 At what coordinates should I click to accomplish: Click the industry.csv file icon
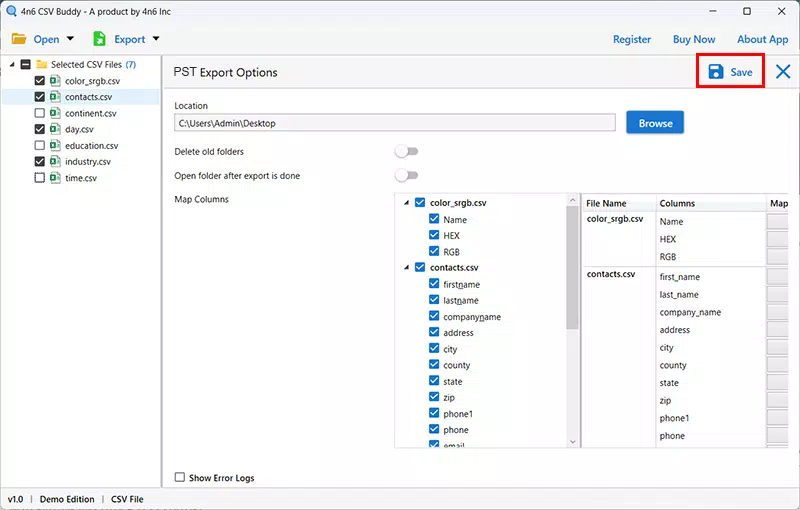point(55,161)
